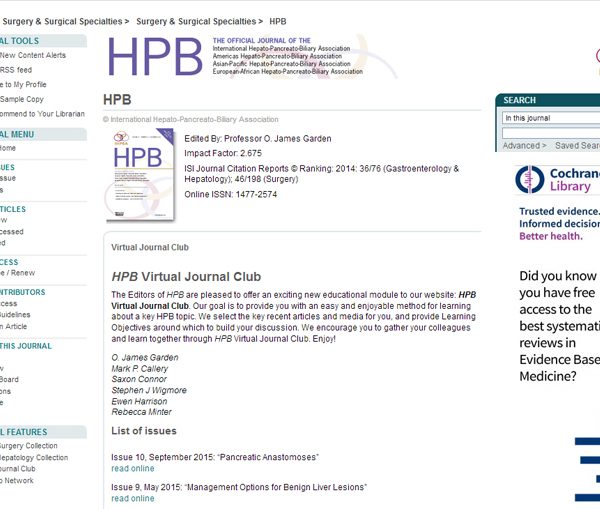Viewport: 600px width, 509px height.
Task: Click Recommend to Your Librarian link
Action: 40,114
